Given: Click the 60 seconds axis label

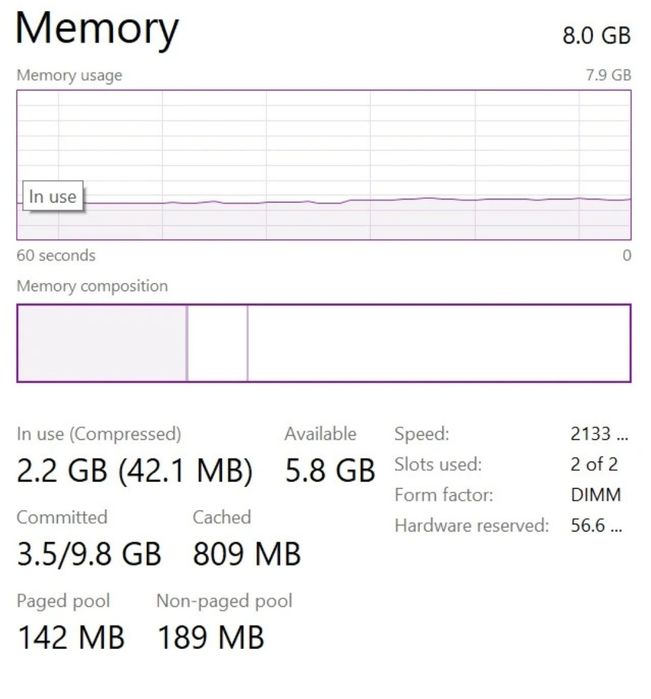Looking at the screenshot, I should click(x=56, y=256).
